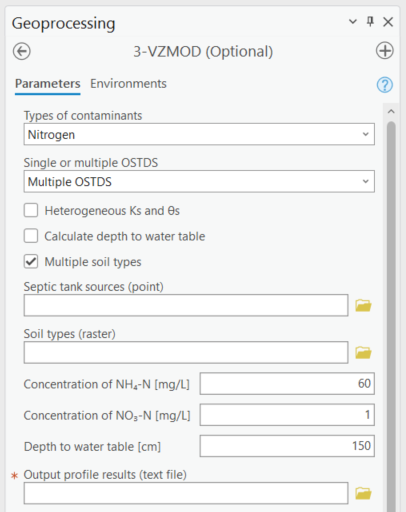The image size is (406, 512).
Task: Click the Concentration of NH4-N label
Action: click(x=107, y=384)
